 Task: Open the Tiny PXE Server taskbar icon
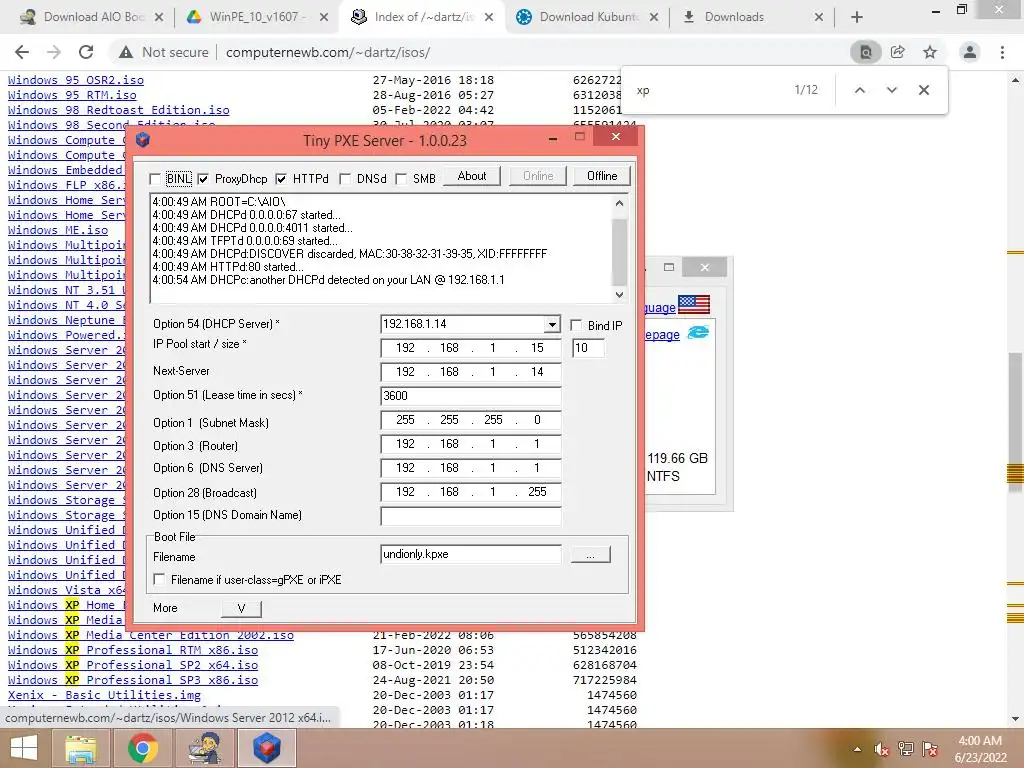point(266,748)
